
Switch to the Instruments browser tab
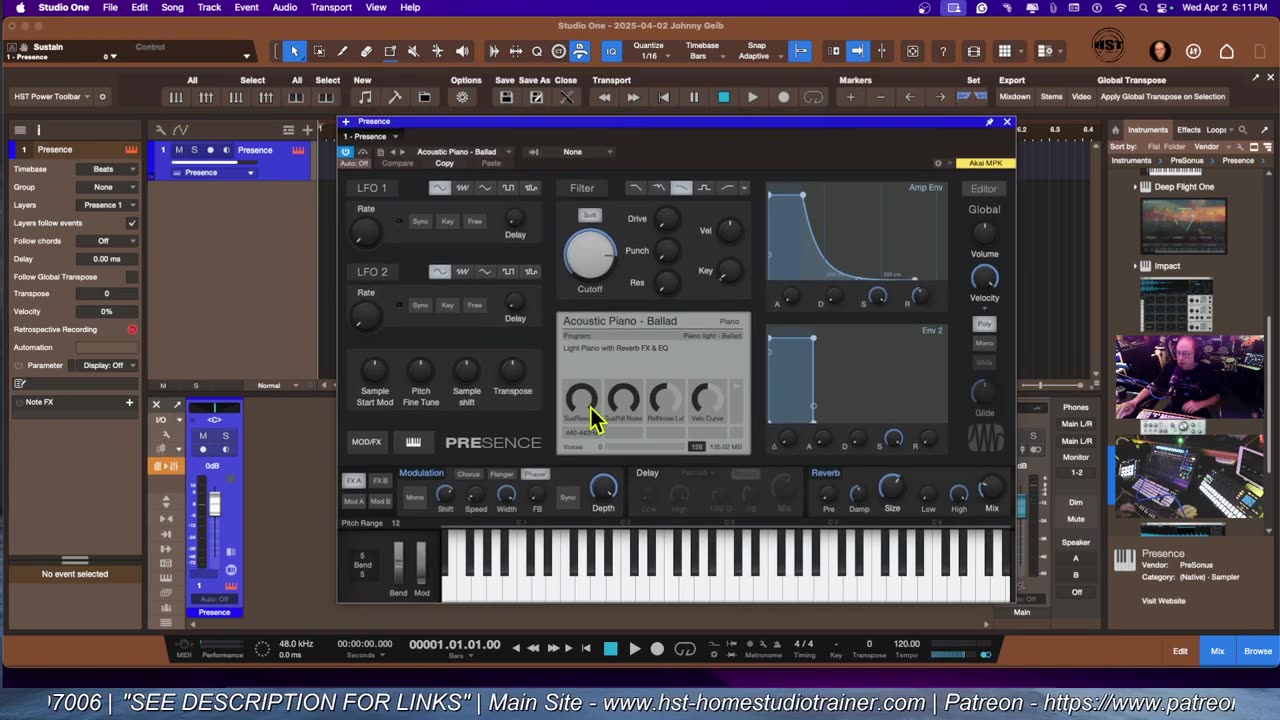[1147, 129]
